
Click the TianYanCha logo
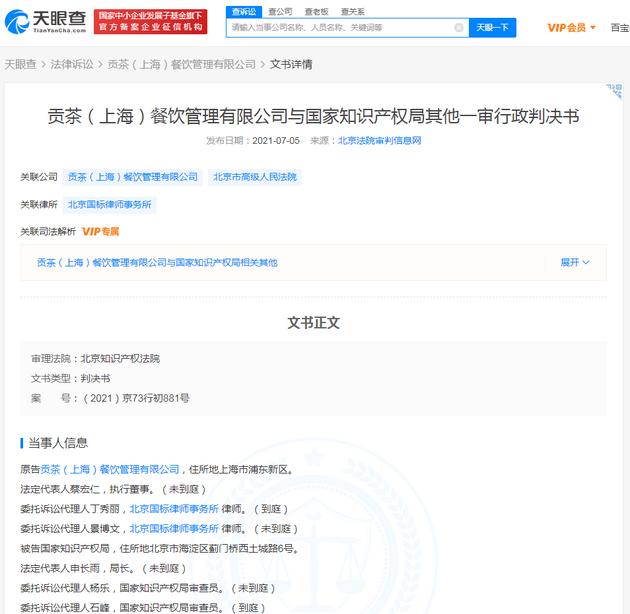pyautogui.click(x=45, y=22)
